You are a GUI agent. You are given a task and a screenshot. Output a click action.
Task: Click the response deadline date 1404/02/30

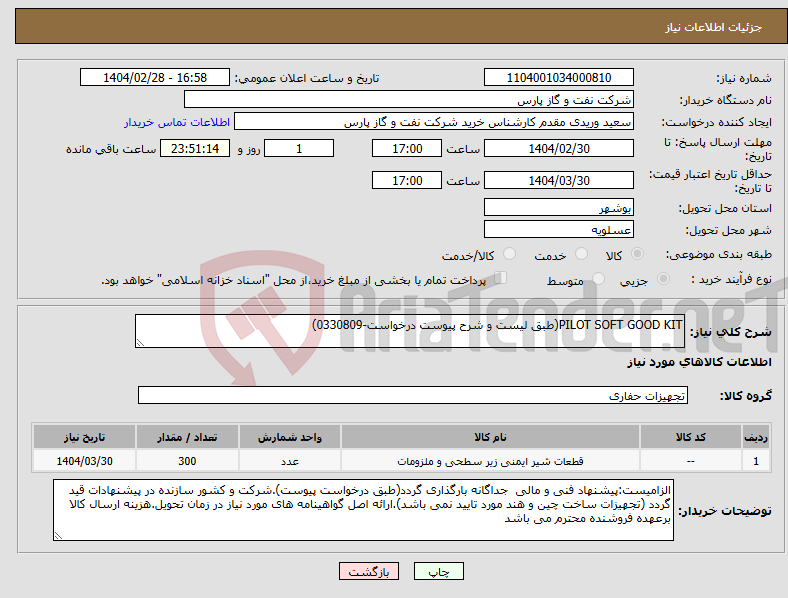coord(559,148)
